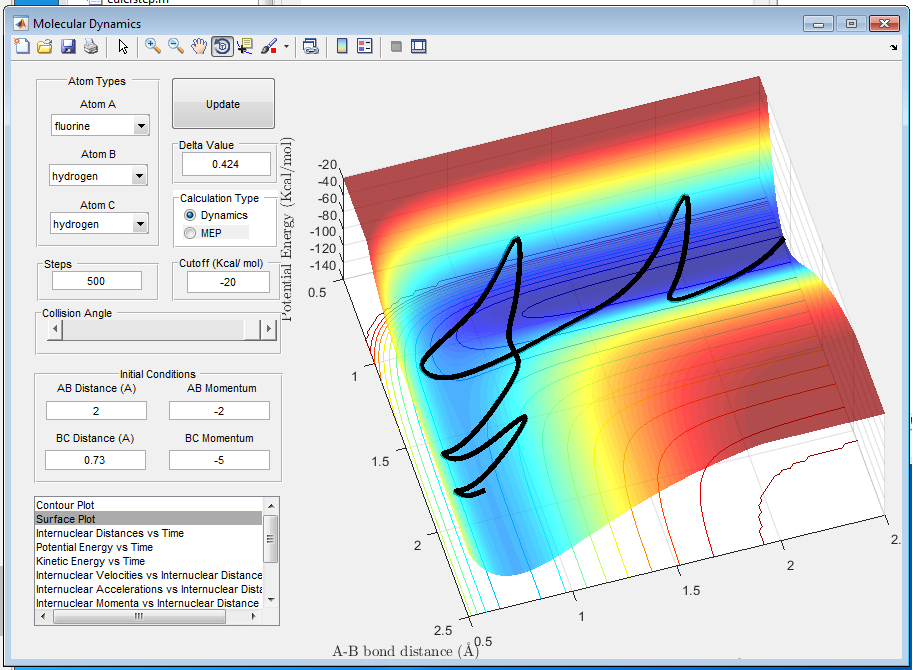Insert a colorbar from the toolbar
The height and width of the screenshot is (670, 913).
coord(342,46)
